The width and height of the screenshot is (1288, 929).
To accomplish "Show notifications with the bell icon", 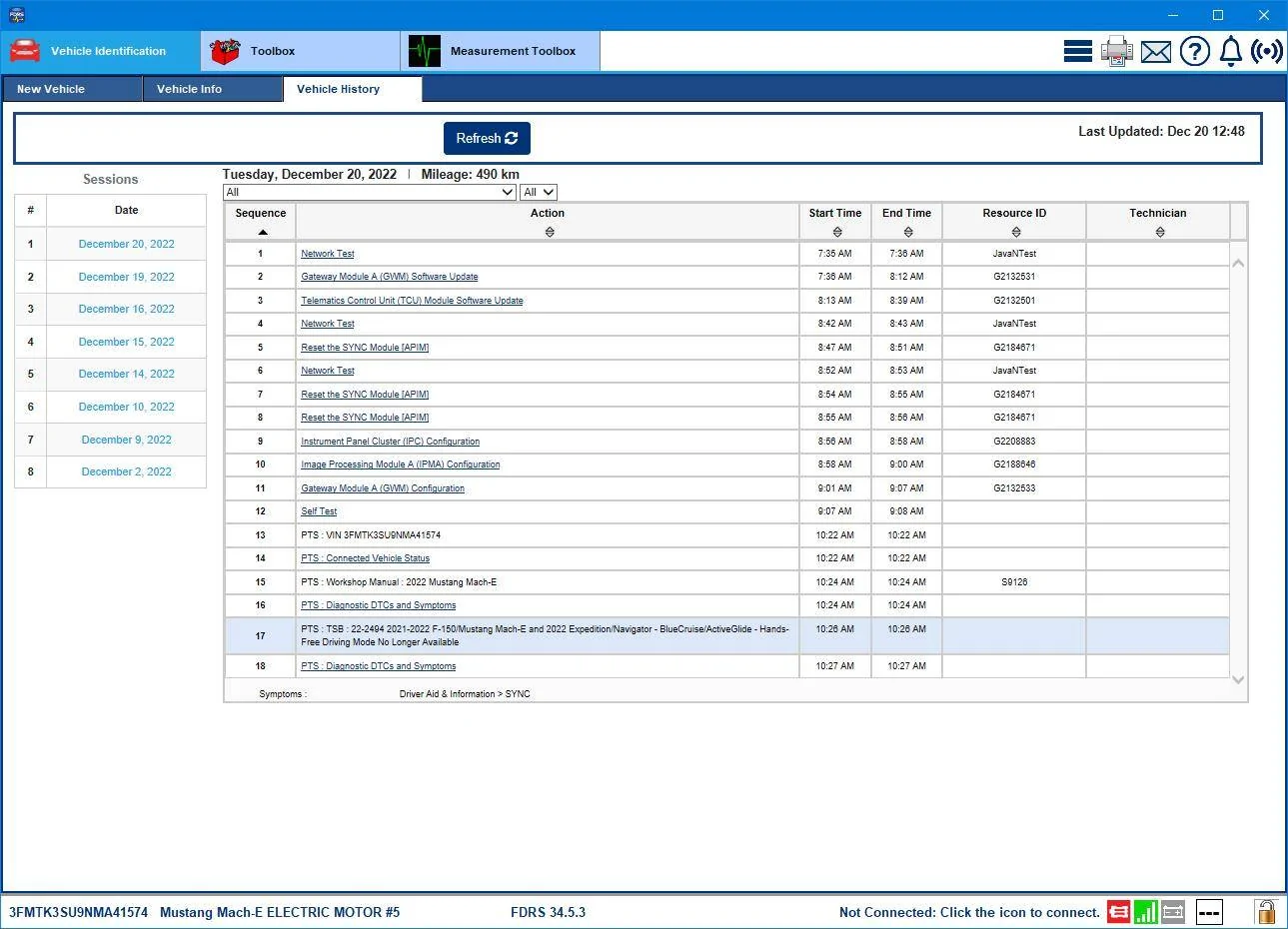I will 1231,51.
